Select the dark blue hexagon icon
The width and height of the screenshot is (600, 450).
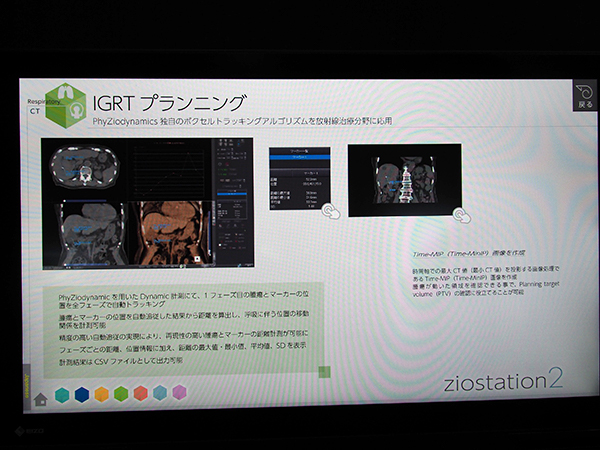pyautogui.click(x=82, y=393)
